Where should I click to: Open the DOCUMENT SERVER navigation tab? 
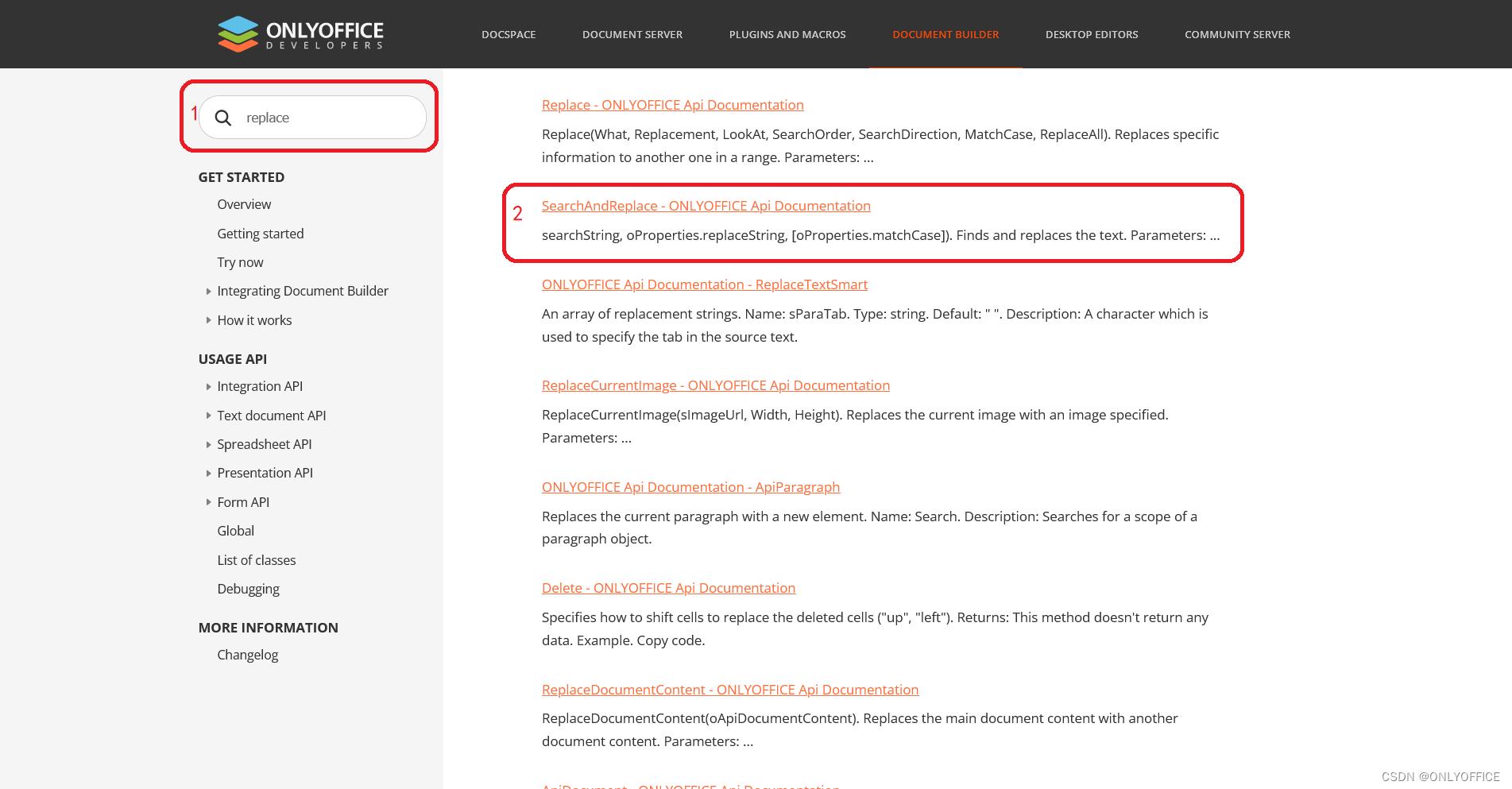(632, 35)
